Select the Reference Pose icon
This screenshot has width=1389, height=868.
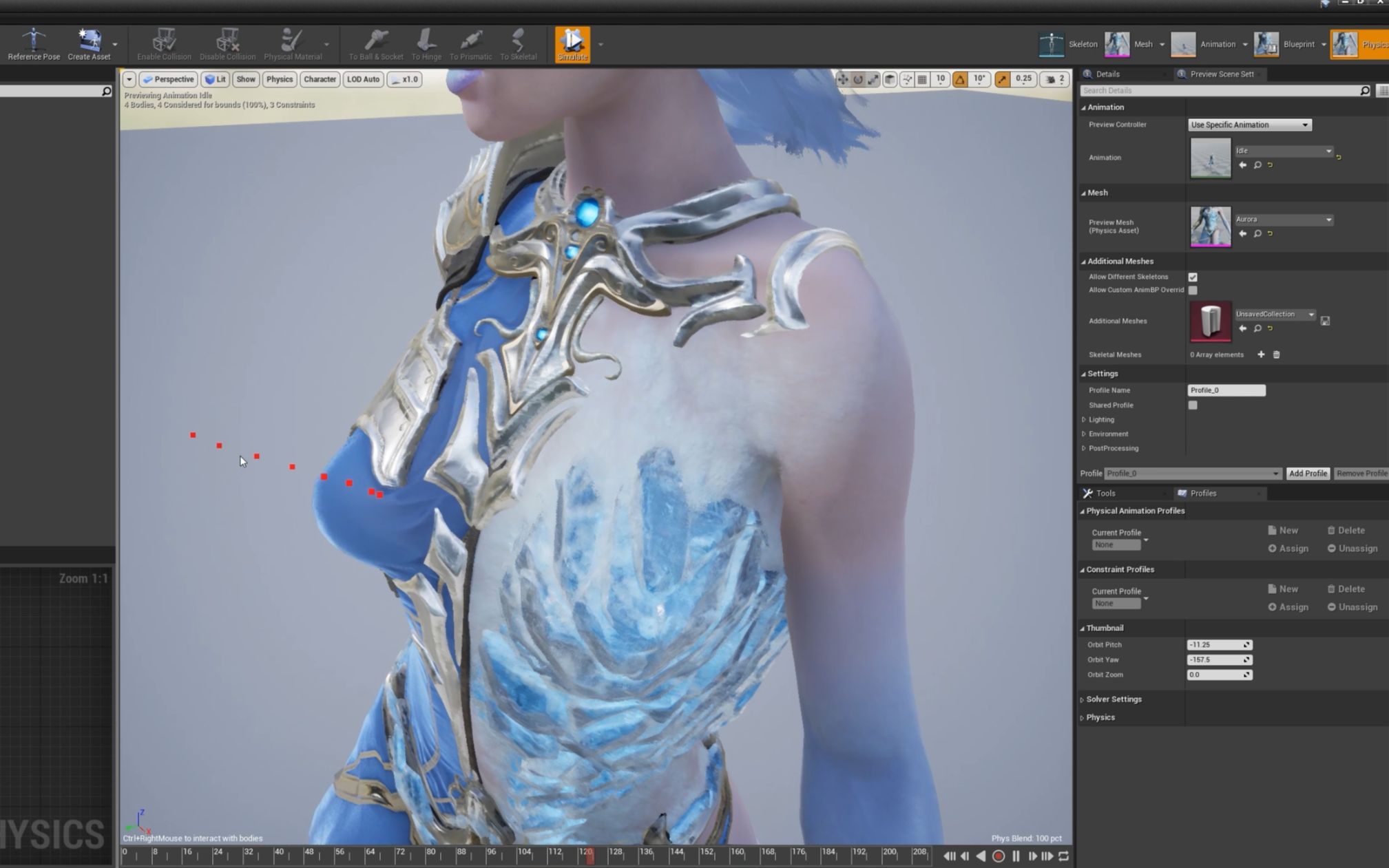pyautogui.click(x=32, y=40)
